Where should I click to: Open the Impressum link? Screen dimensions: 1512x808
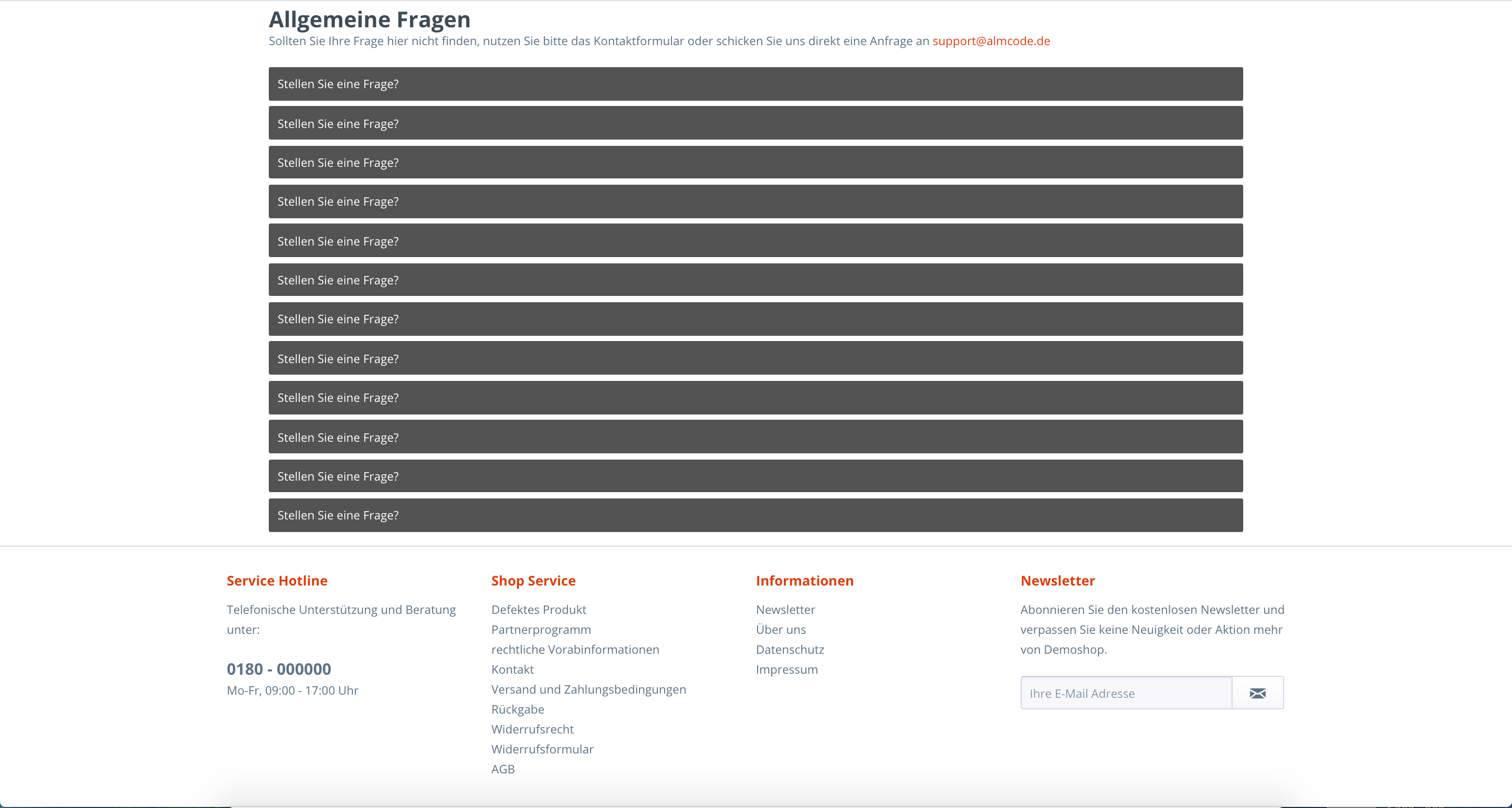786,669
